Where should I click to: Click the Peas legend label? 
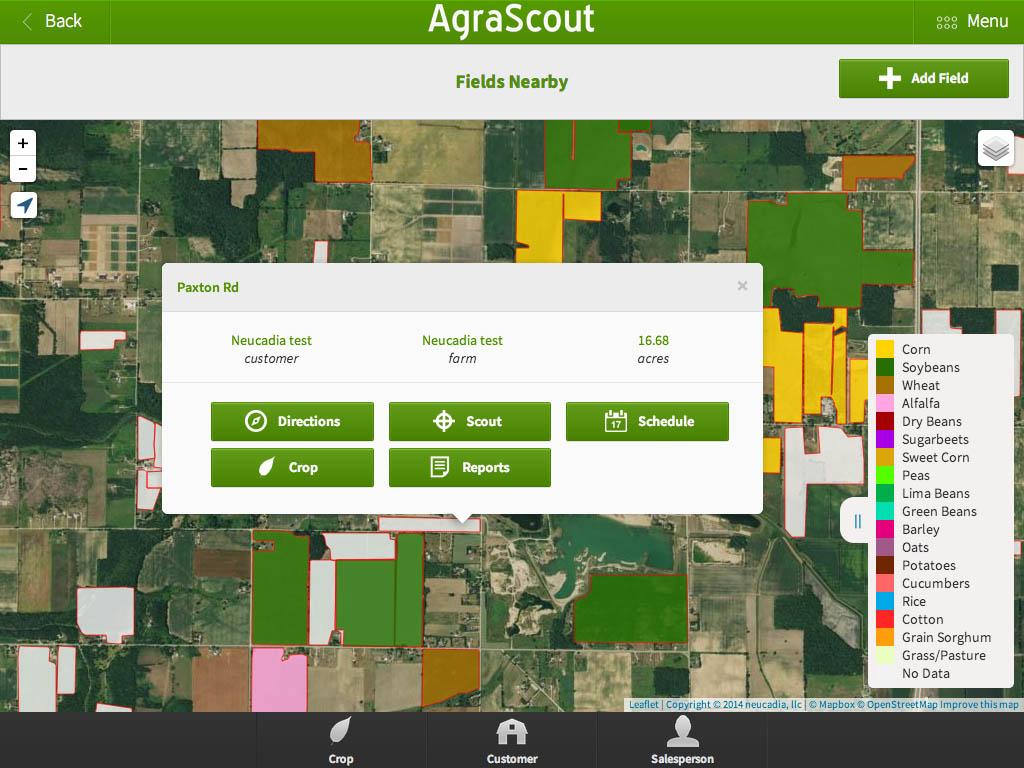point(916,475)
